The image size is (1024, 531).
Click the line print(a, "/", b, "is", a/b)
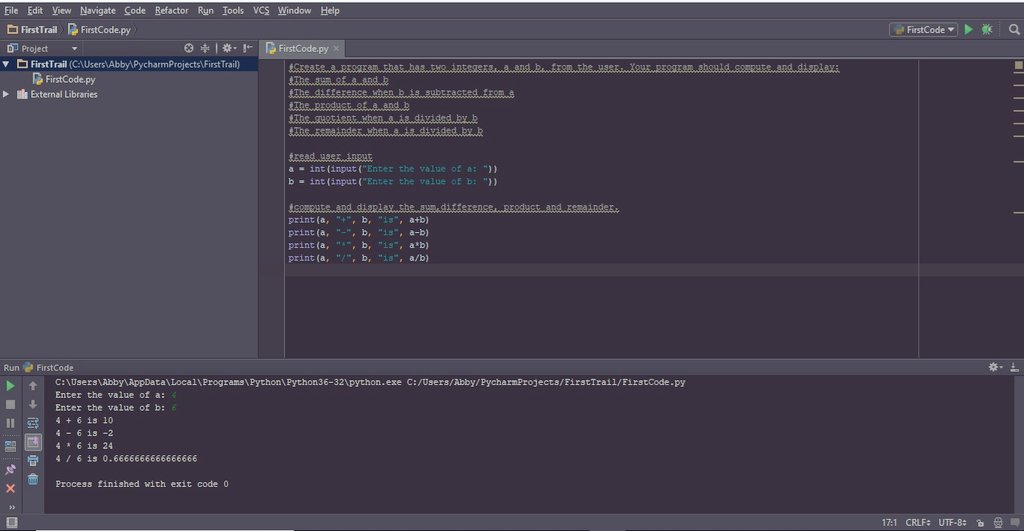(x=359, y=258)
